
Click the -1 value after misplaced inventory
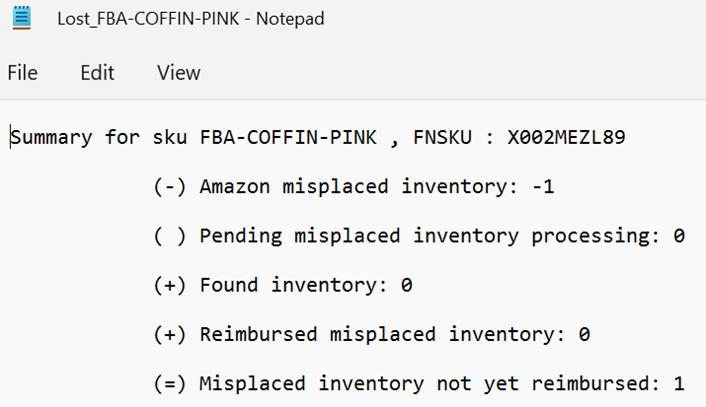pos(543,186)
